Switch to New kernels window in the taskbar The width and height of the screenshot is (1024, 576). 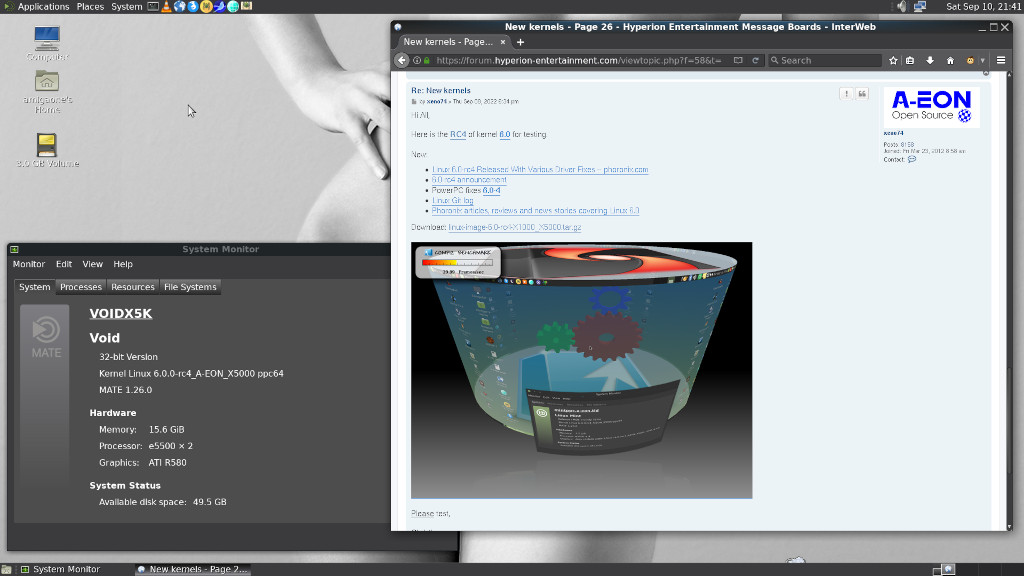coord(193,569)
